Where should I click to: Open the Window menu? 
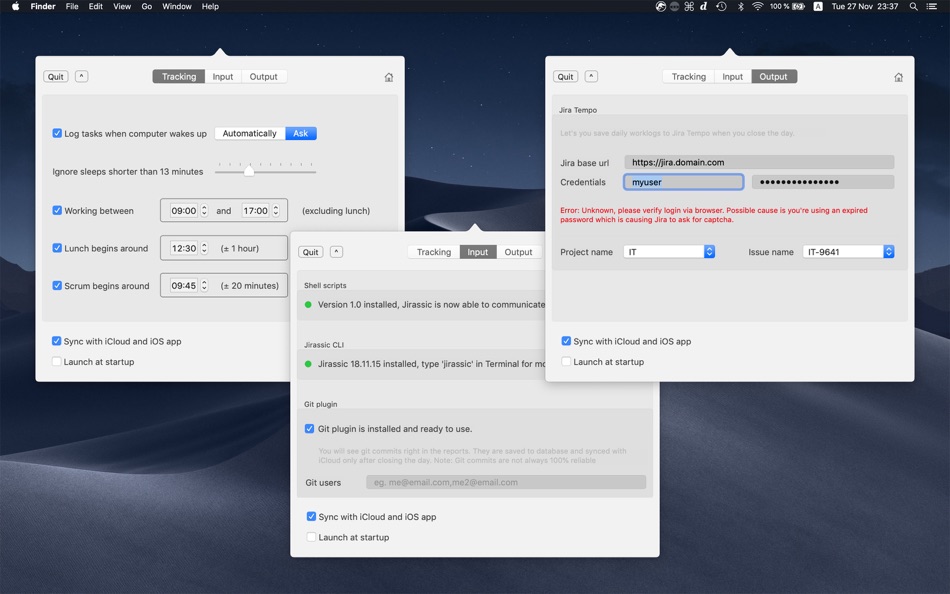[x=177, y=7]
